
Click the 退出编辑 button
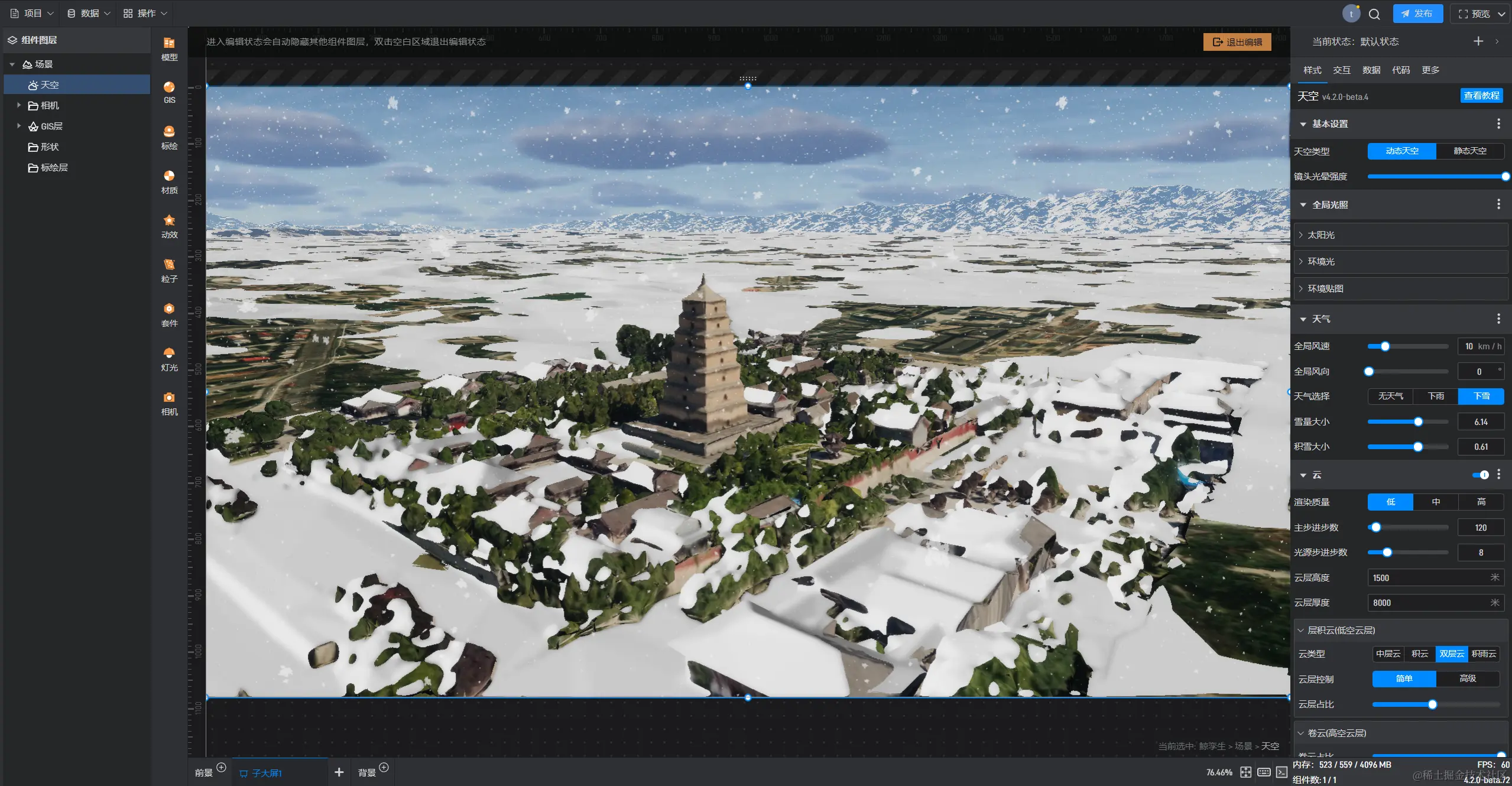click(1237, 42)
